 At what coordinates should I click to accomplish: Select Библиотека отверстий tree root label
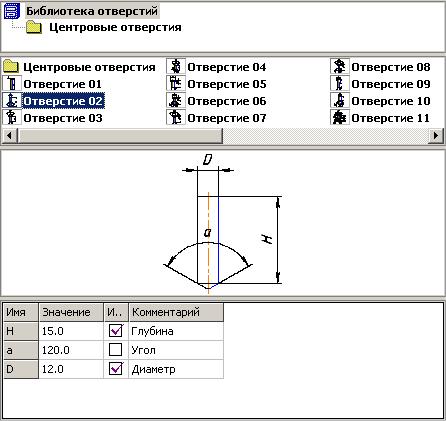click(92, 11)
